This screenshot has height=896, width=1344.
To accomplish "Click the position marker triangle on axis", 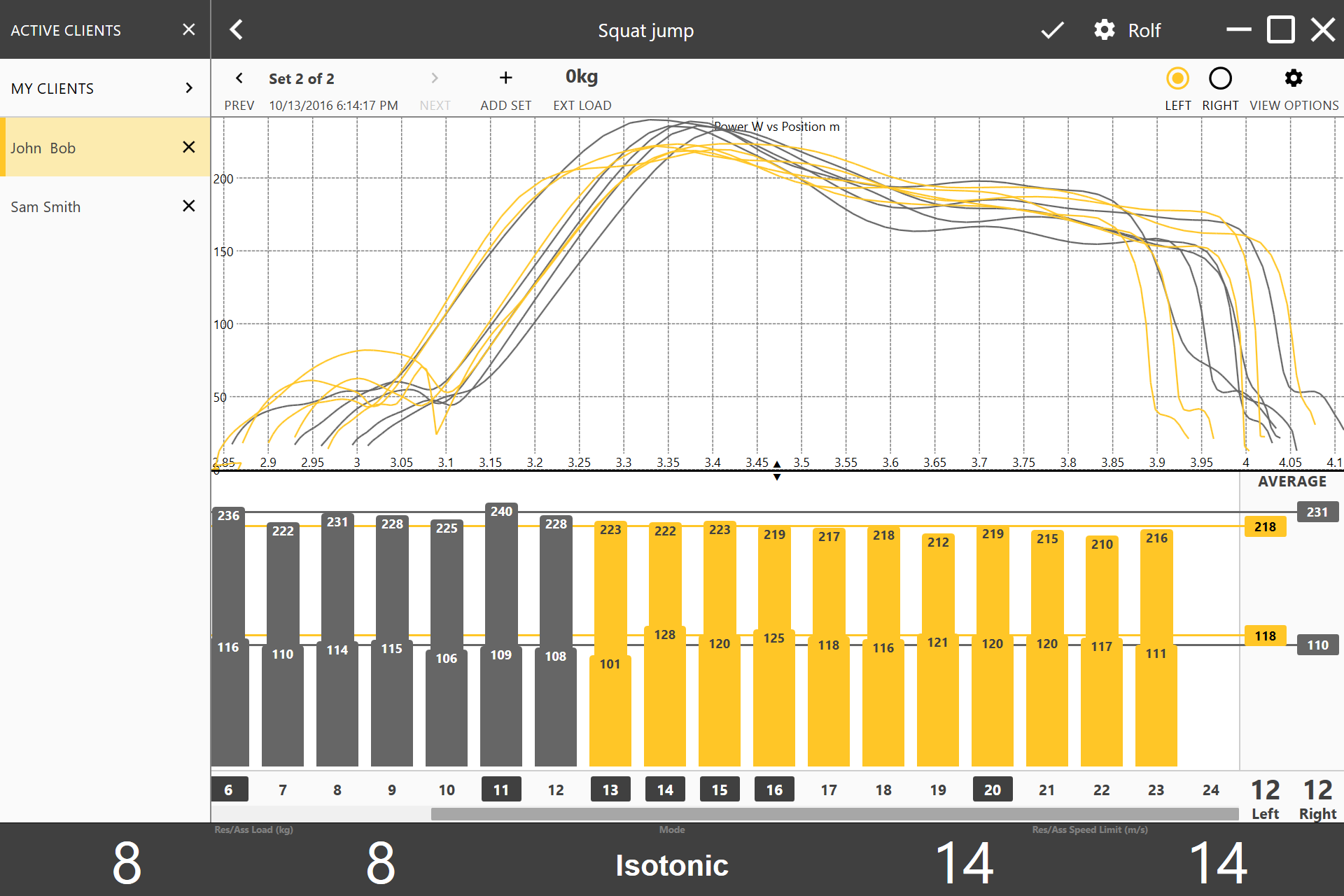I will pyautogui.click(x=776, y=470).
